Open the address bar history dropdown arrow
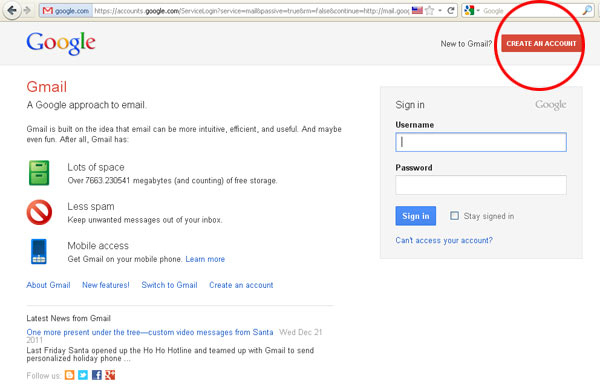This screenshot has height=384, width=600. (440, 10)
